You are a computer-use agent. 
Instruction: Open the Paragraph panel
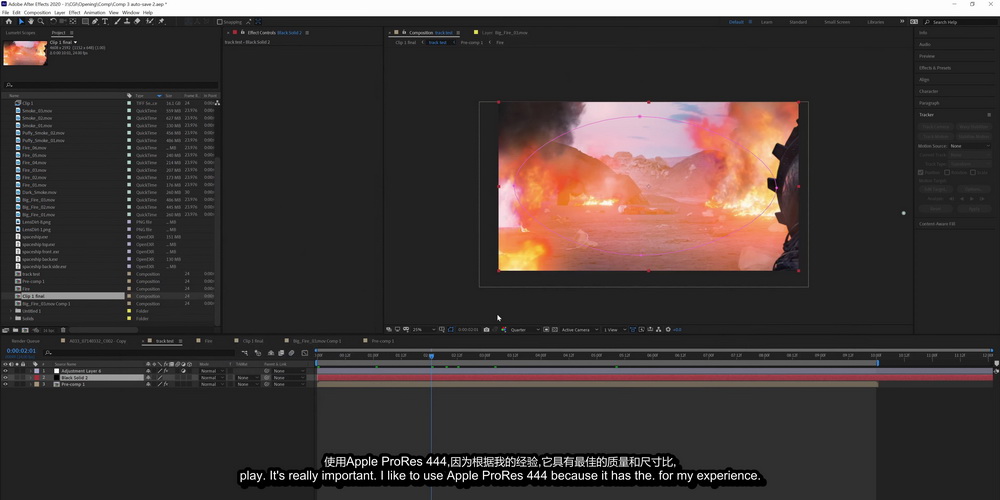[929, 103]
